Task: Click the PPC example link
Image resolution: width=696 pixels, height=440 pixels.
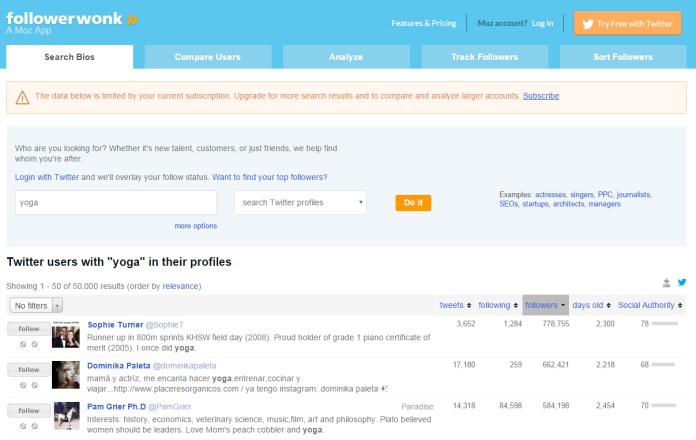Action: [605, 194]
